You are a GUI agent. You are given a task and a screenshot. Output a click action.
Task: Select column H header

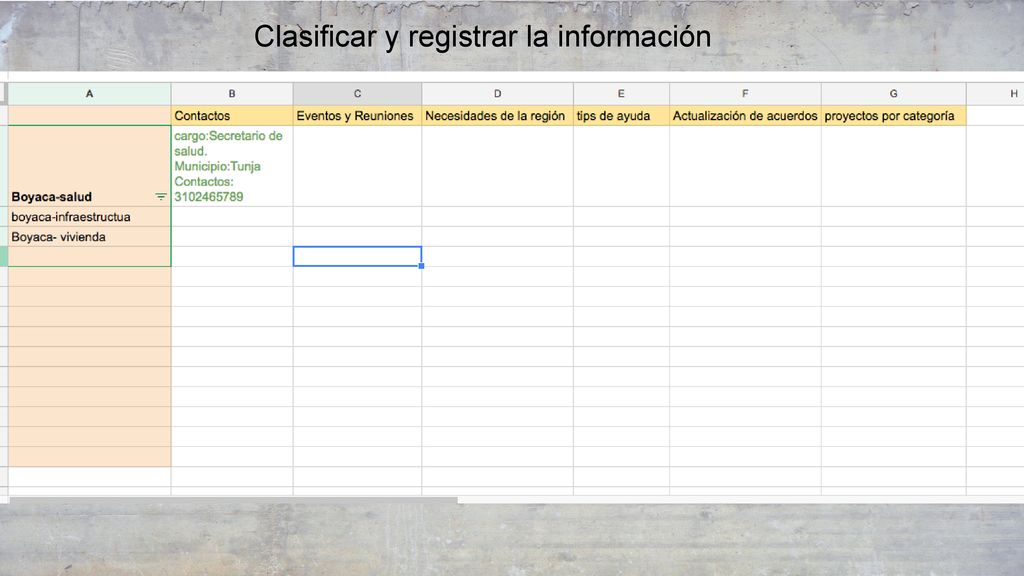995,93
